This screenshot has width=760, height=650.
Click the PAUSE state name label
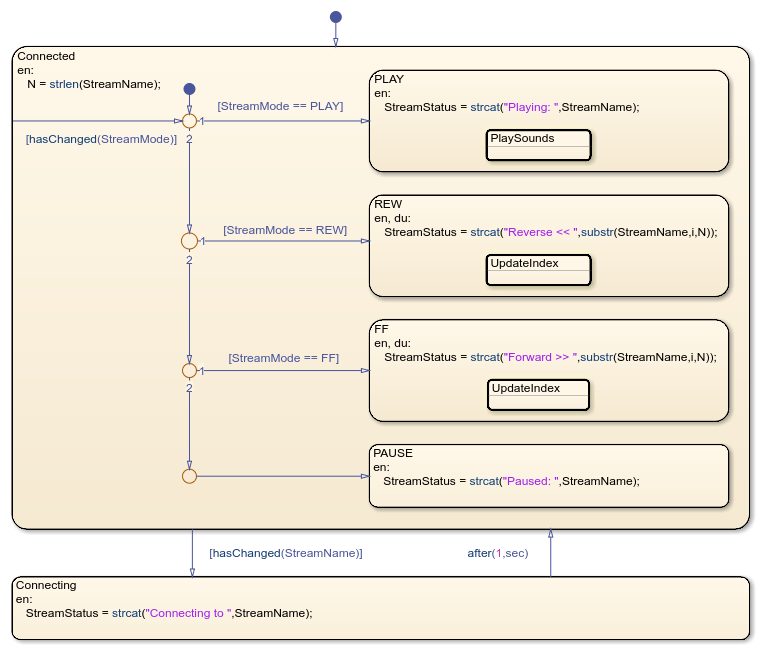pos(393,453)
